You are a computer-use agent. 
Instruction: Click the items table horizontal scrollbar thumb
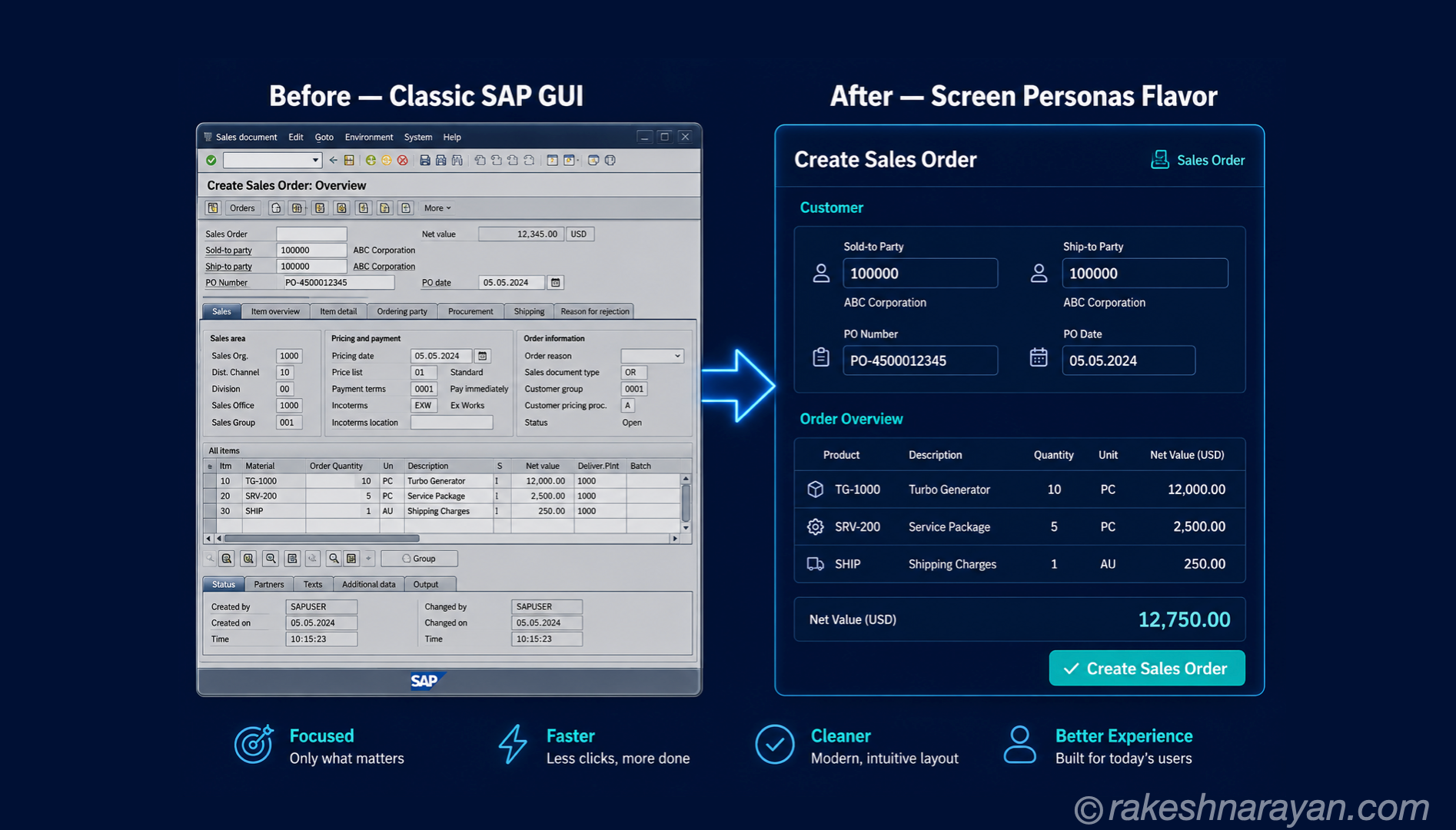click(321, 539)
